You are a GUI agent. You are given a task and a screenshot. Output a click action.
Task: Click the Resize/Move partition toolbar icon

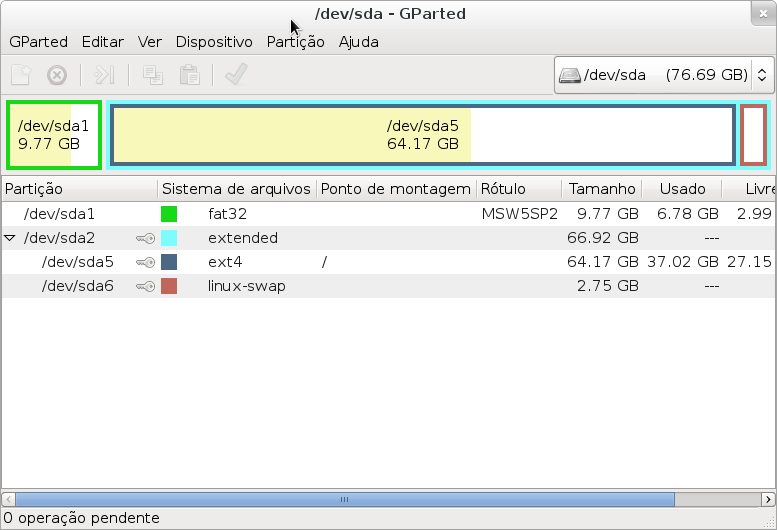click(105, 75)
